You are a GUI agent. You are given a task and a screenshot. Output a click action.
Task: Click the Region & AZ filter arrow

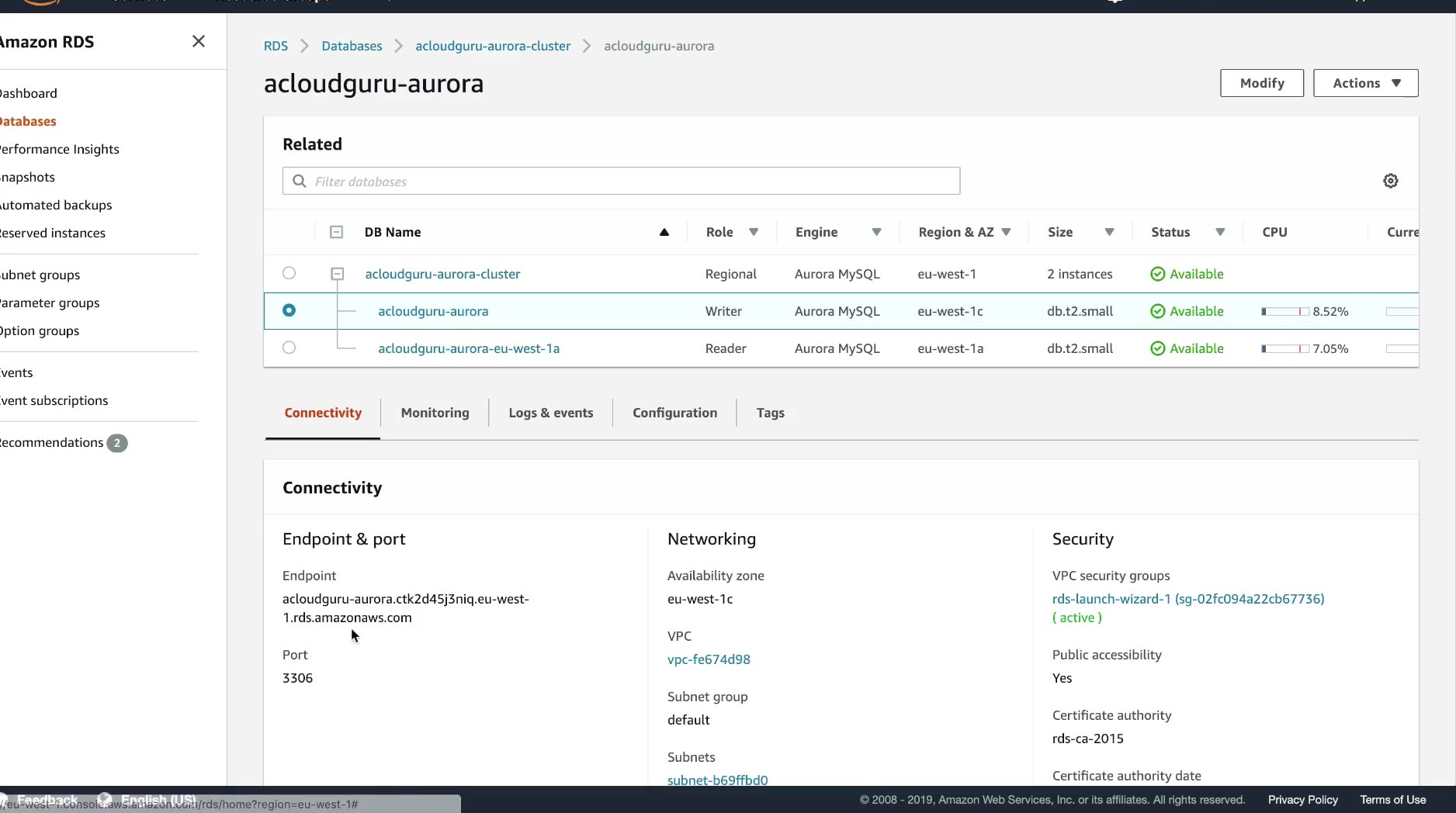pos(1006,232)
